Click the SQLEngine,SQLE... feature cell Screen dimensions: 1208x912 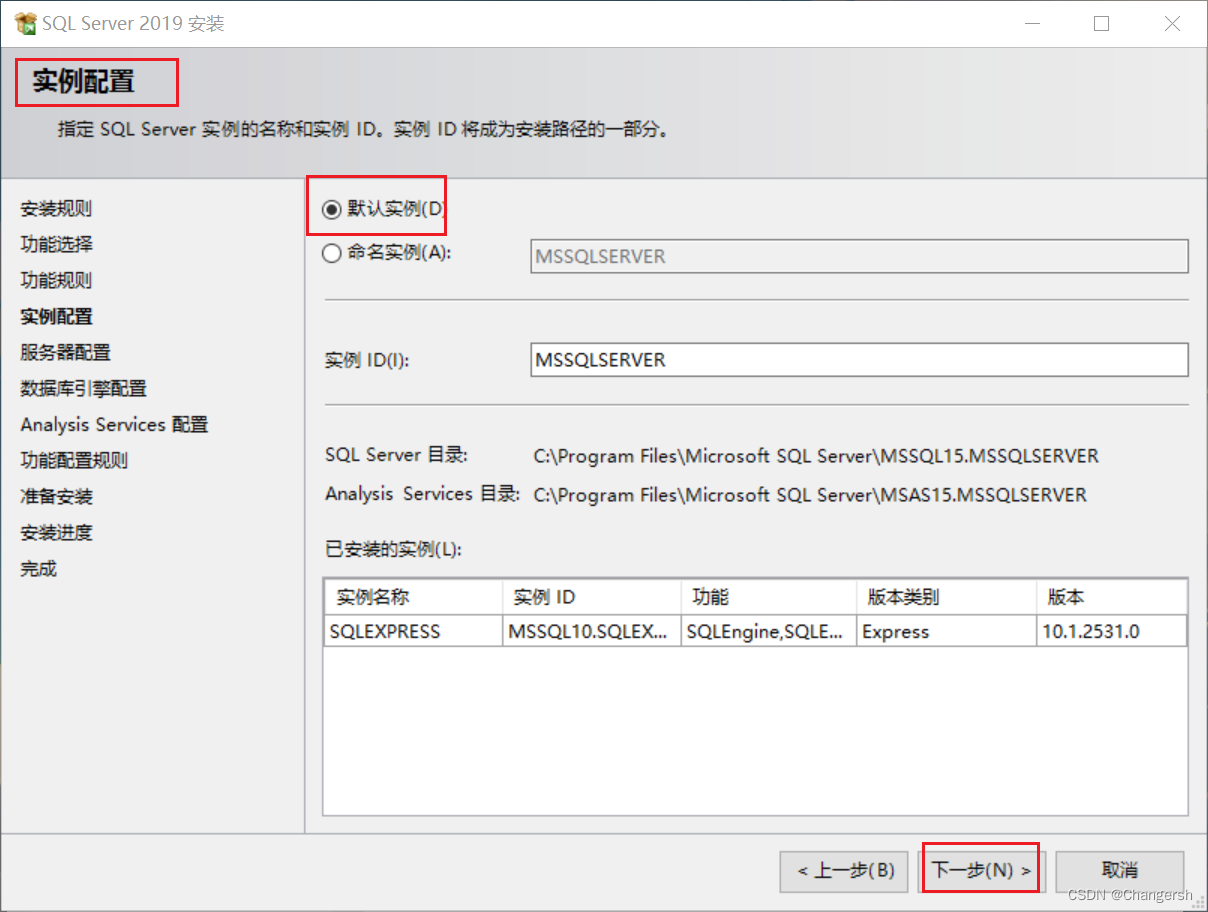[769, 632]
